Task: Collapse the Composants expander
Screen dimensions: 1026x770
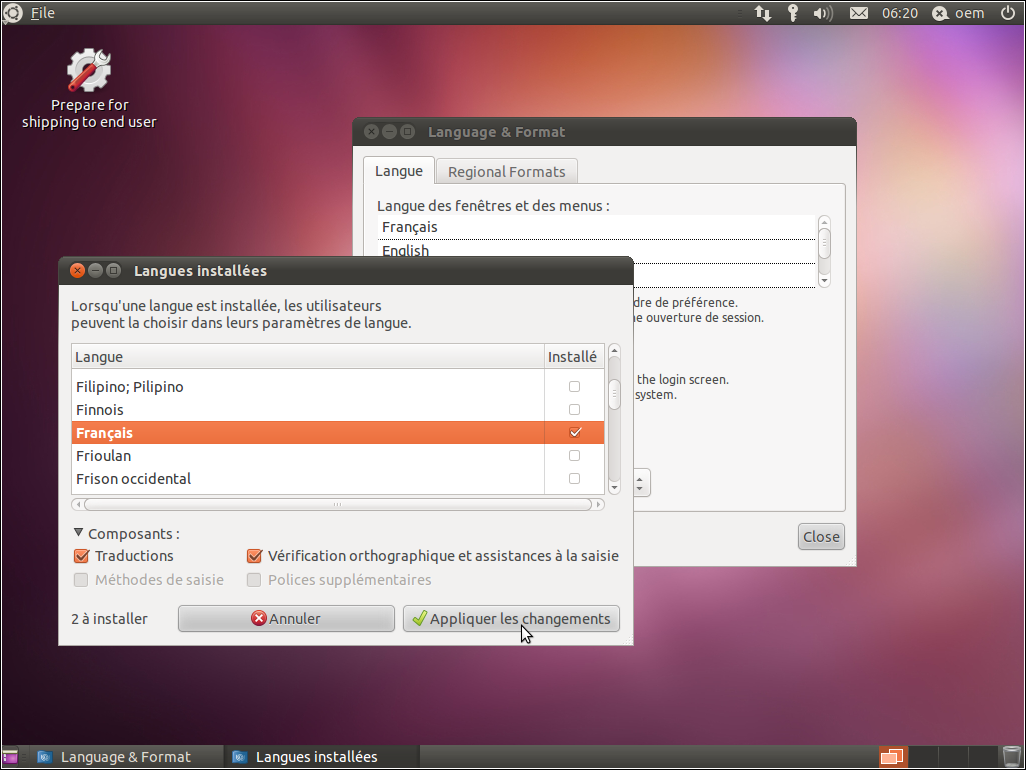Action: (x=79, y=534)
